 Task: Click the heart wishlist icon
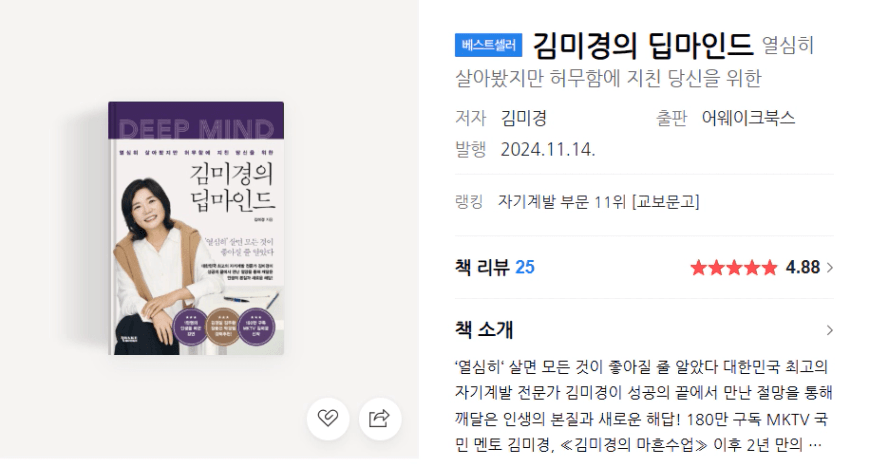click(x=328, y=419)
